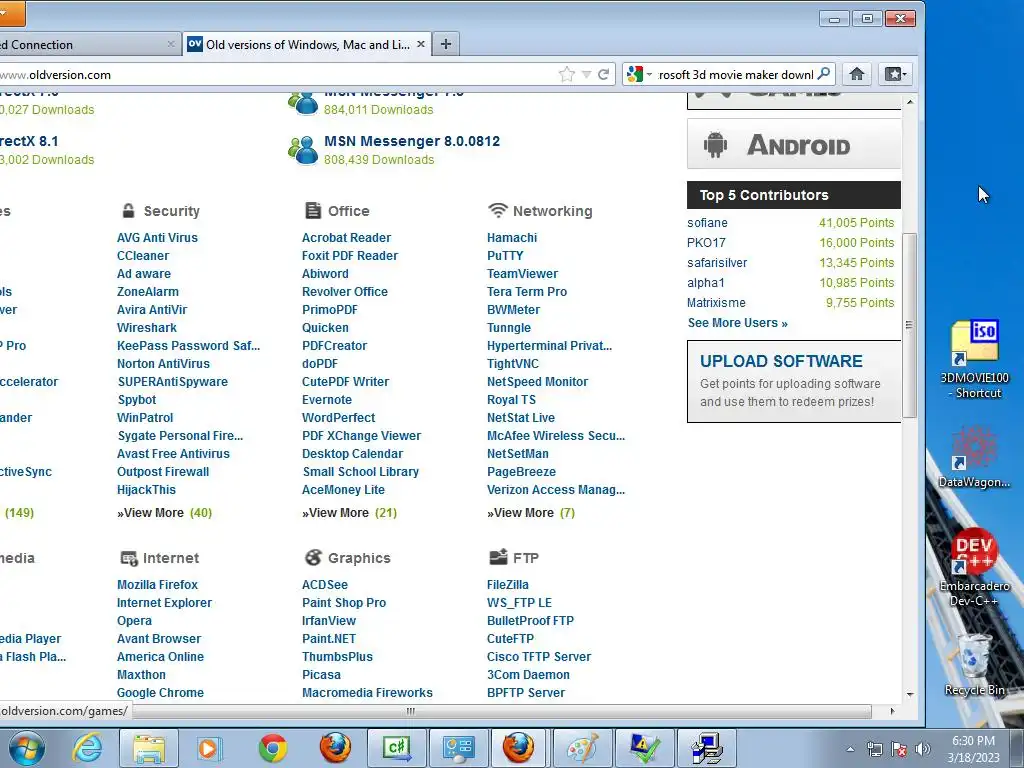Viewport: 1024px width, 768px height.
Task: View more Networking software (7)
Action: pos(531,513)
